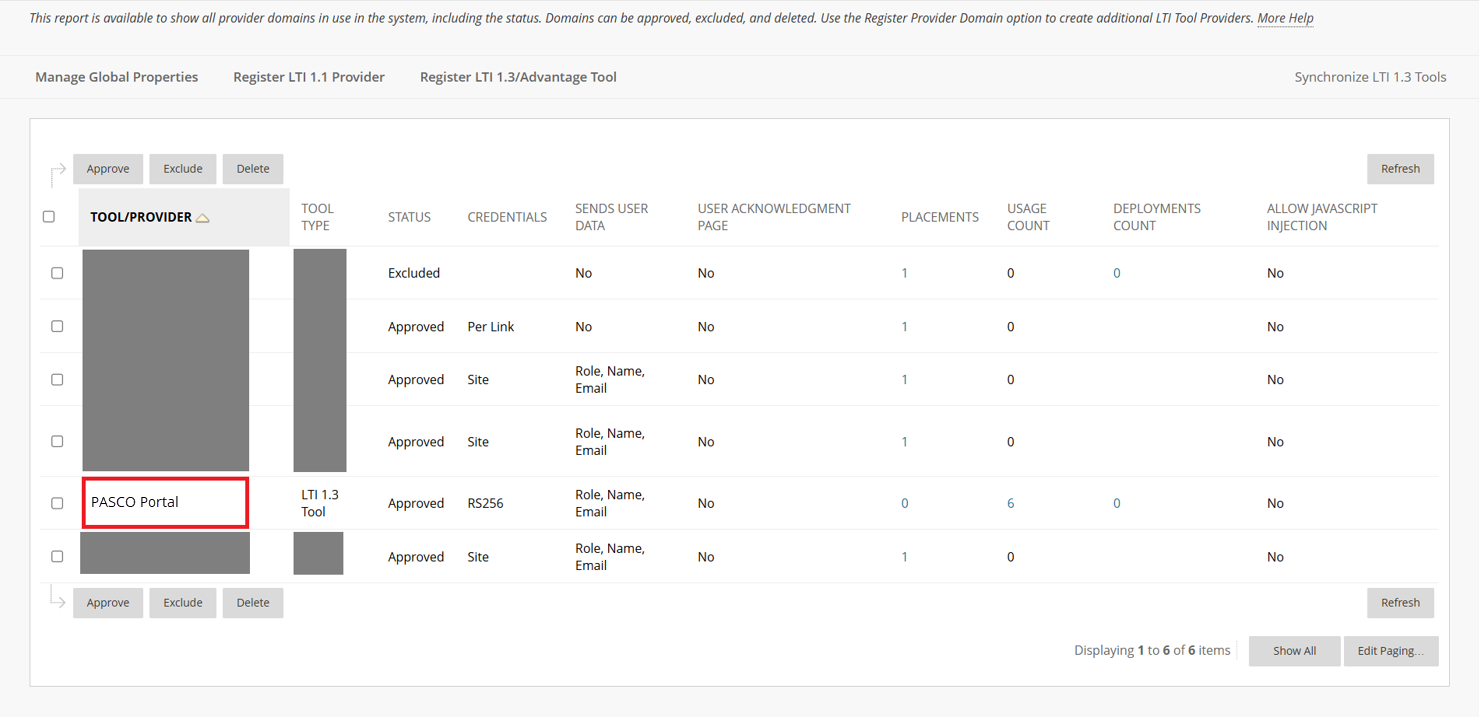Viewport: 1479px width, 717px height.
Task: Click the RS256 credentials cell
Action: [486, 503]
